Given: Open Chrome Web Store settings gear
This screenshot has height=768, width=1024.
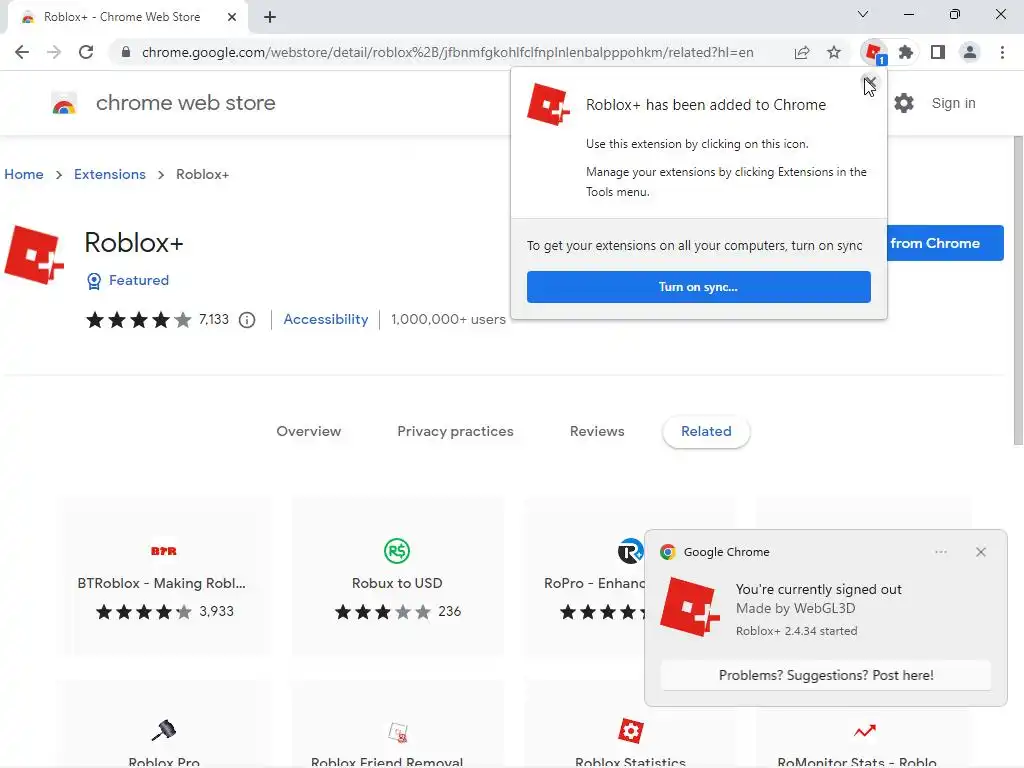Looking at the screenshot, I should point(904,103).
